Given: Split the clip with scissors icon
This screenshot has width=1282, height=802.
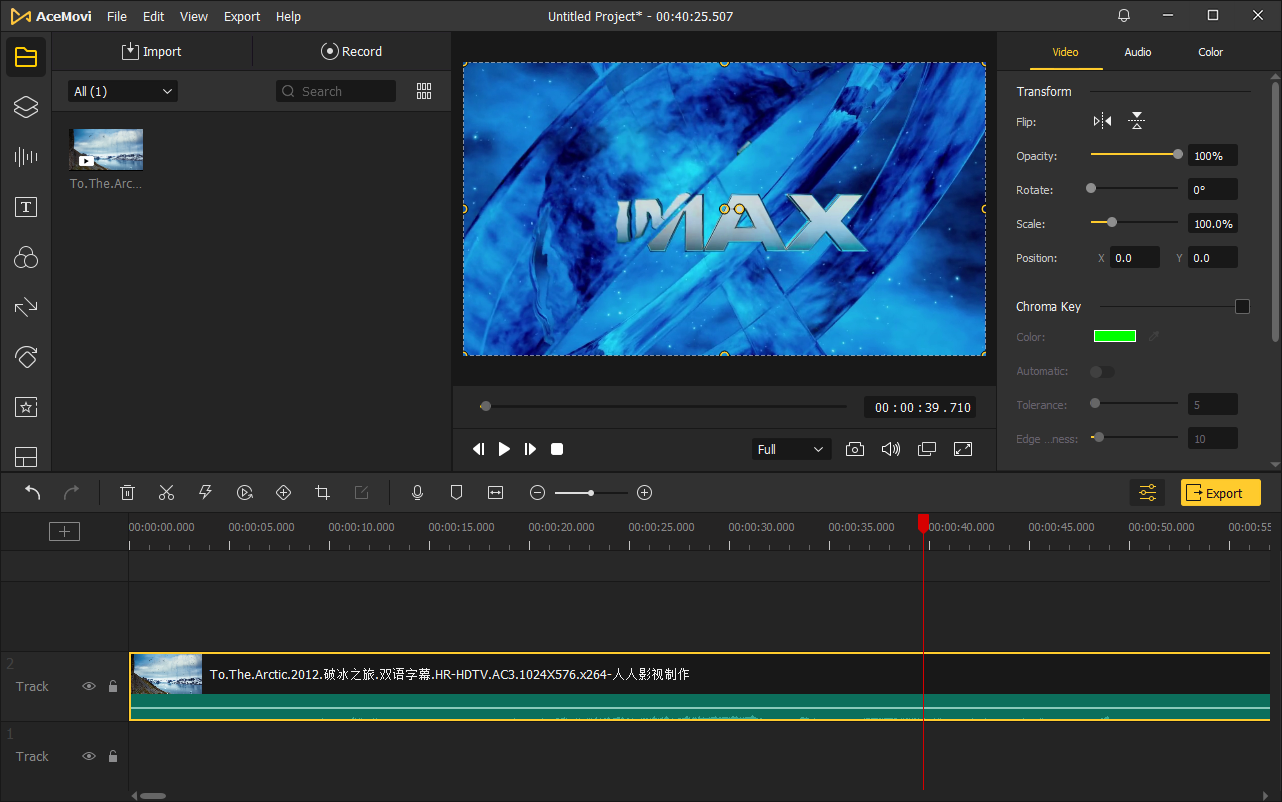Looking at the screenshot, I should click(167, 492).
